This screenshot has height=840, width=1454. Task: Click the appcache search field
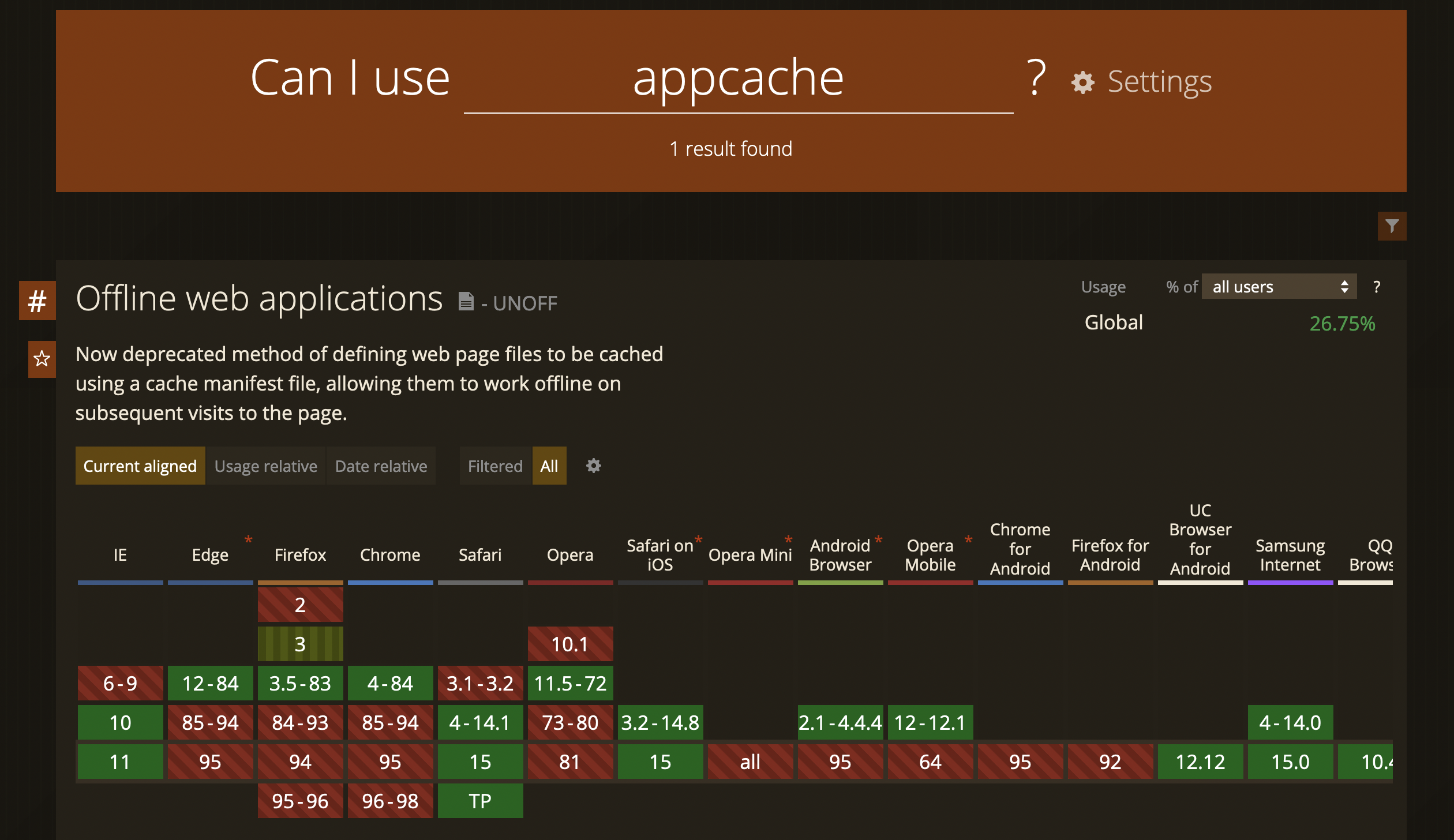coord(739,78)
